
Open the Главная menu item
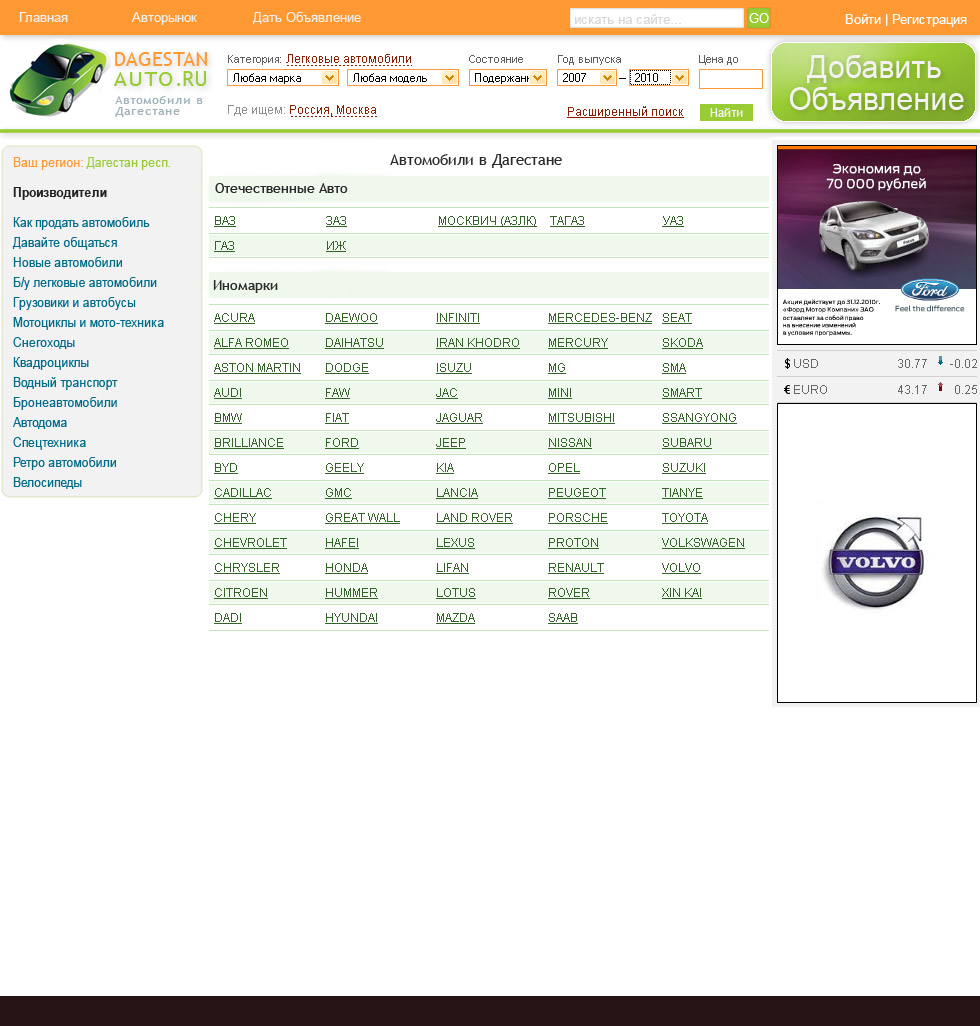43,18
